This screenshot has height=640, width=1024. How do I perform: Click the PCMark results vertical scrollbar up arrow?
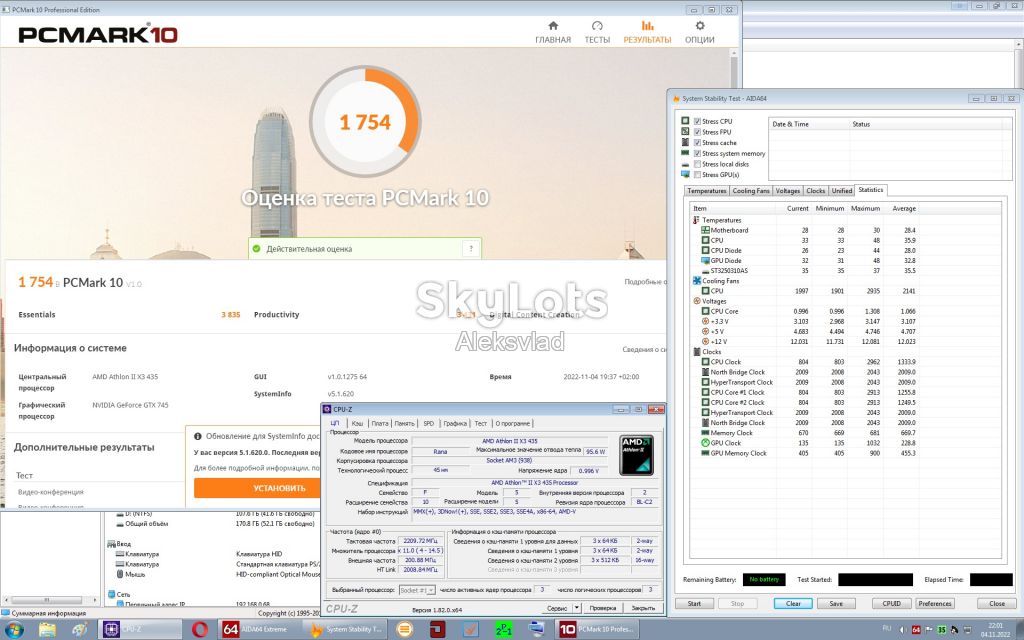coord(734,56)
